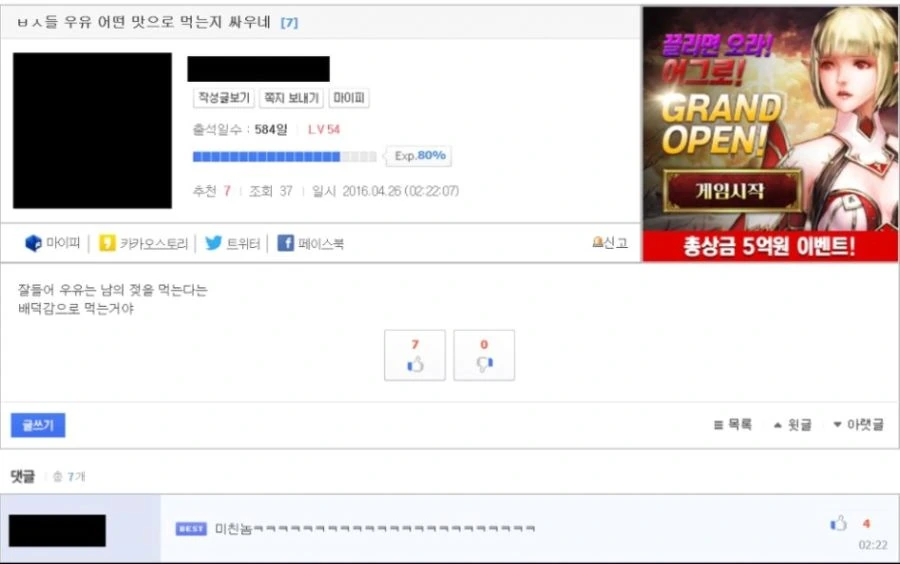Screen dimensions: 900x564
Task: Click the 총상금 5억원 이벤트 banner
Action: click(770, 246)
